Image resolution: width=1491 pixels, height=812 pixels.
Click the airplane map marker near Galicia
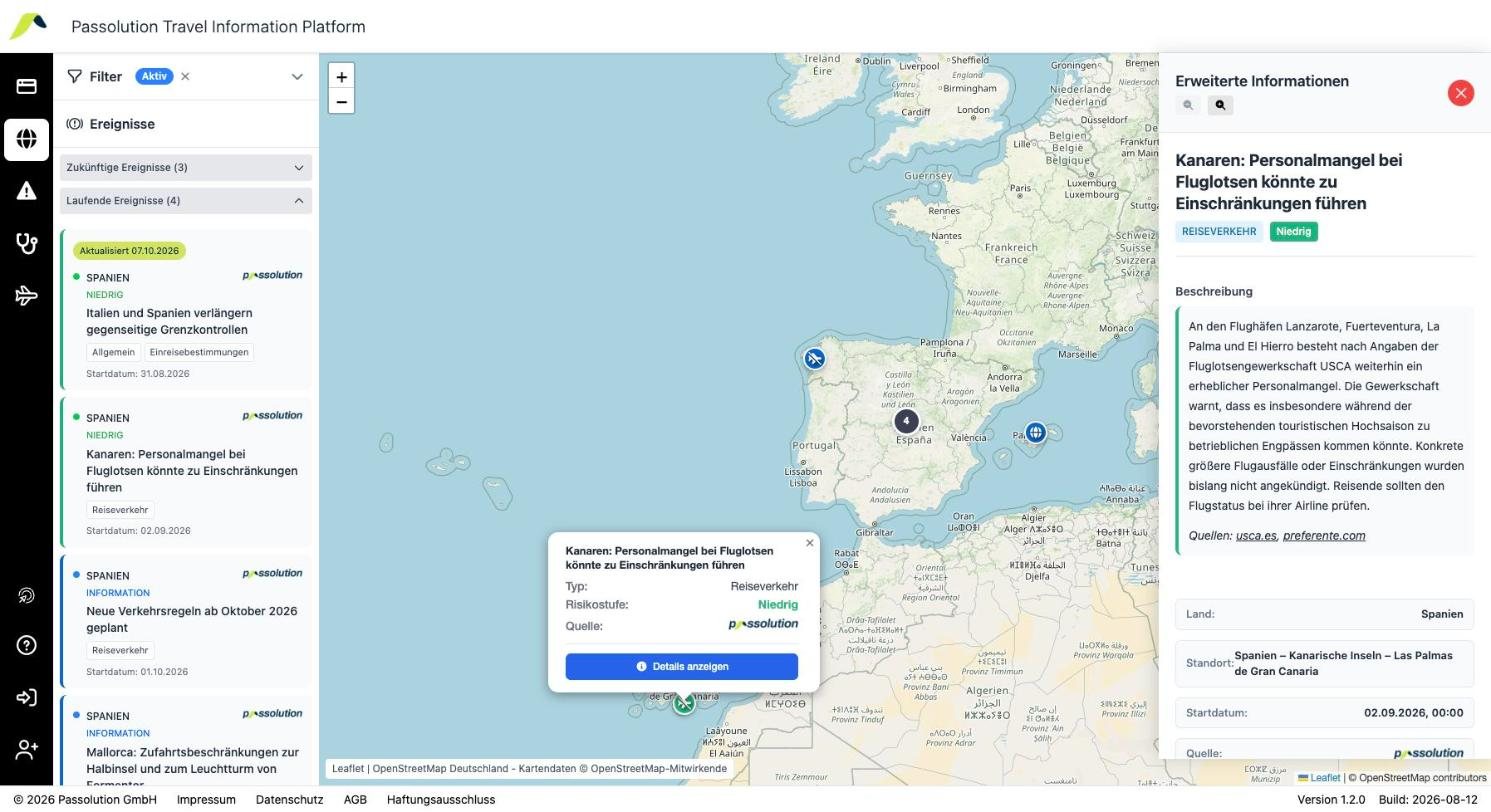click(815, 358)
